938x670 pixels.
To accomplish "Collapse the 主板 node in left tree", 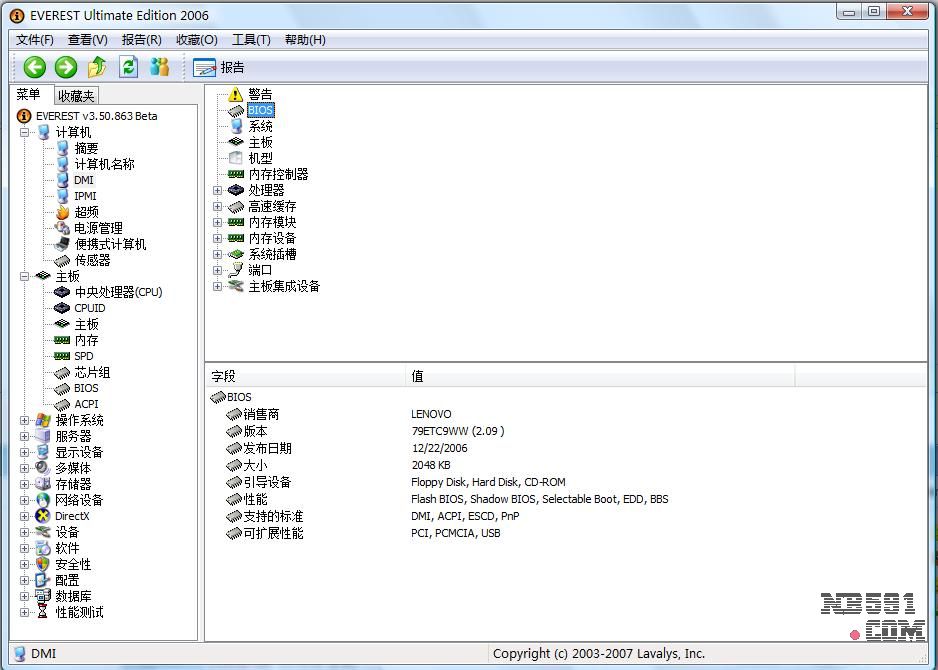I will (x=25, y=276).
